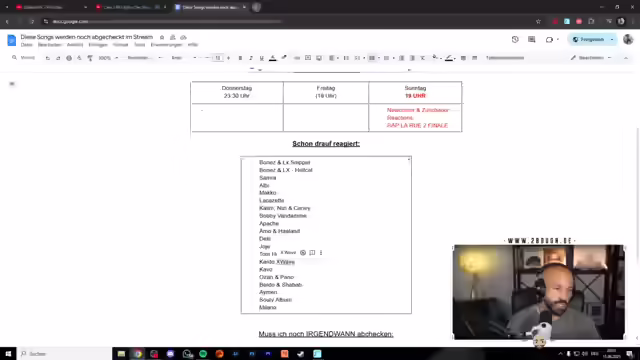640x360 pixels.
Task: Open share options dropdown arrow
Action: click(612, 40)
